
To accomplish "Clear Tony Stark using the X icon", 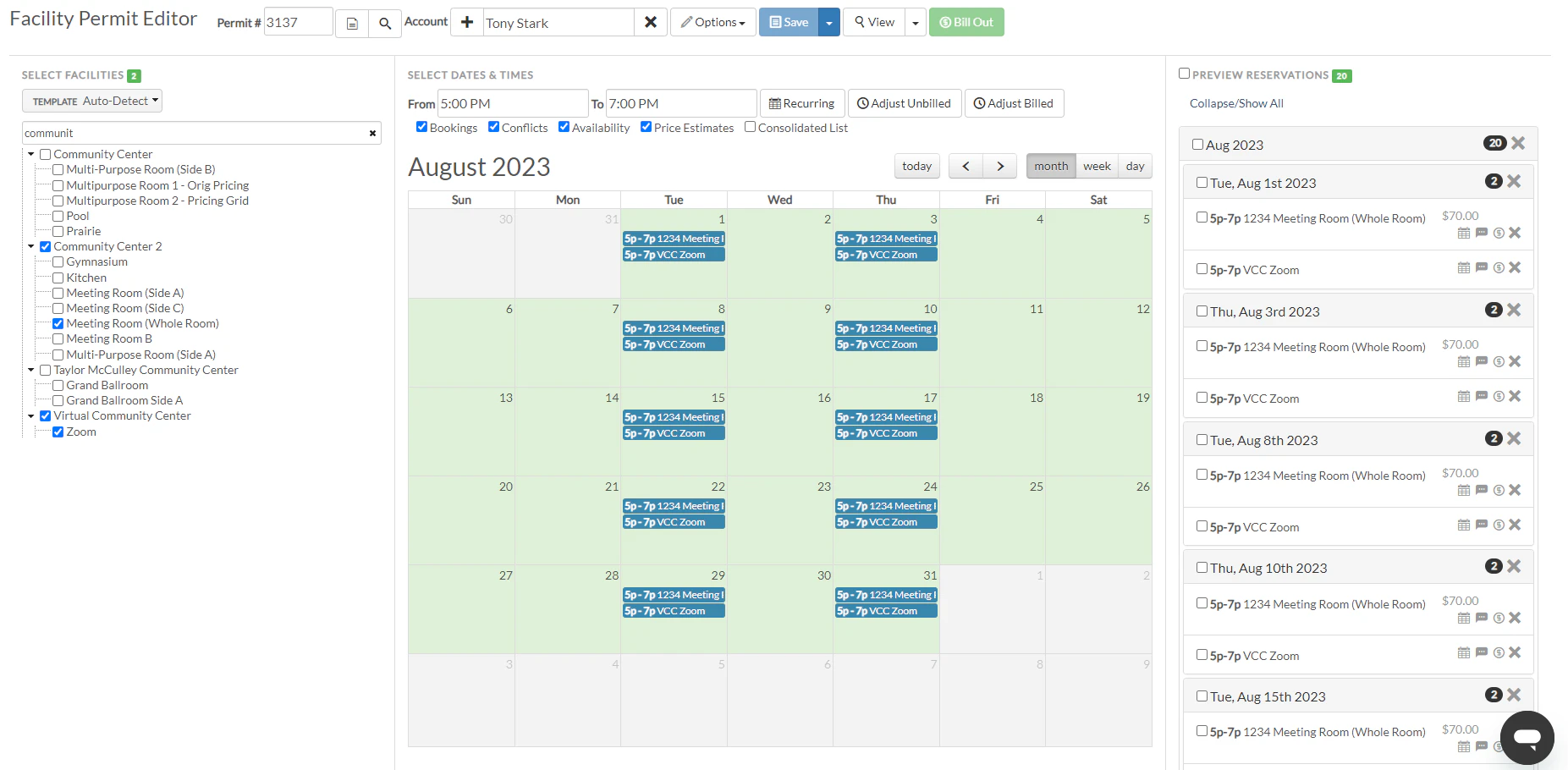I will (x=650, y=22).
